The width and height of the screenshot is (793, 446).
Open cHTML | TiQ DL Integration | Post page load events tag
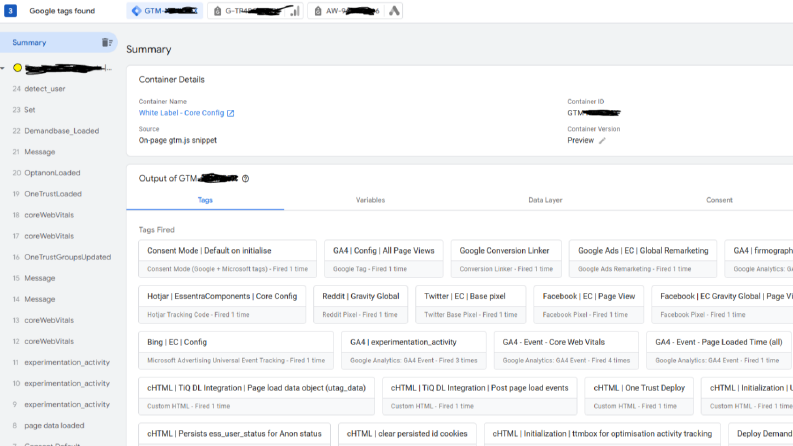(x=479, y=396)
